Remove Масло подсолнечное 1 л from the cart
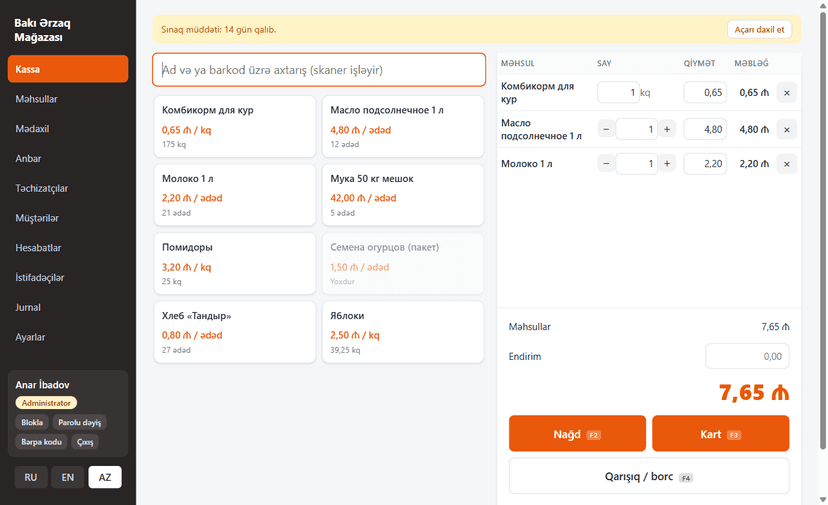 [x=786, y=129]
